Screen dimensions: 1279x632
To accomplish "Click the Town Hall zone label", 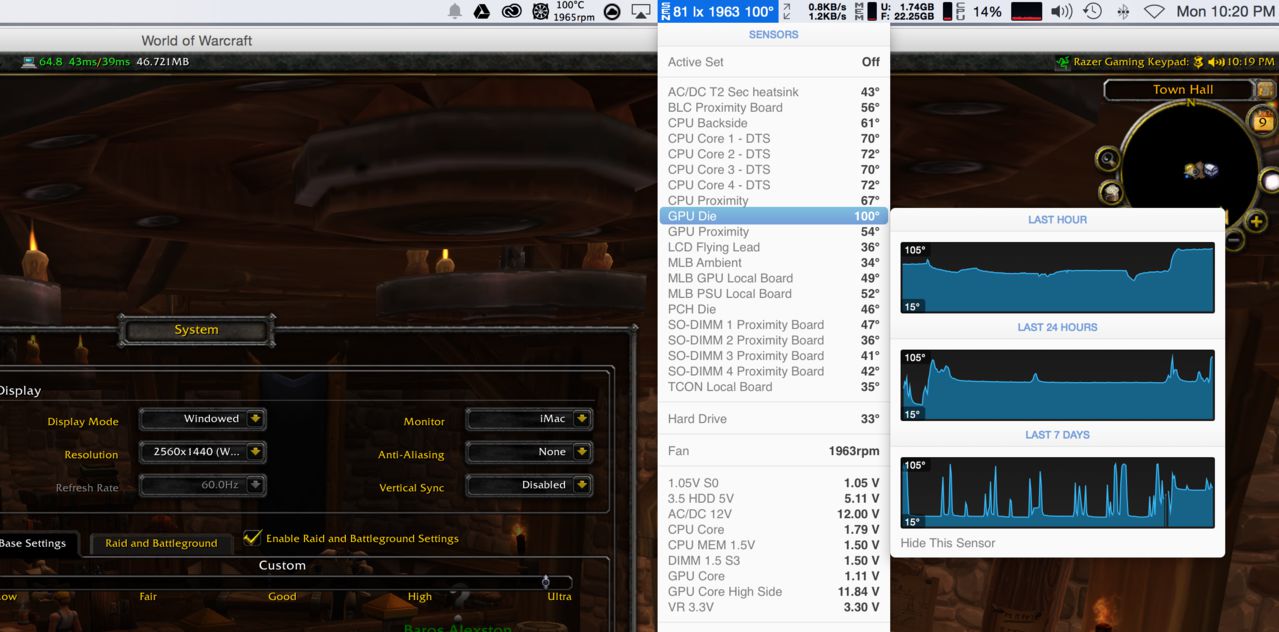I will click(x=1182, y=89).
